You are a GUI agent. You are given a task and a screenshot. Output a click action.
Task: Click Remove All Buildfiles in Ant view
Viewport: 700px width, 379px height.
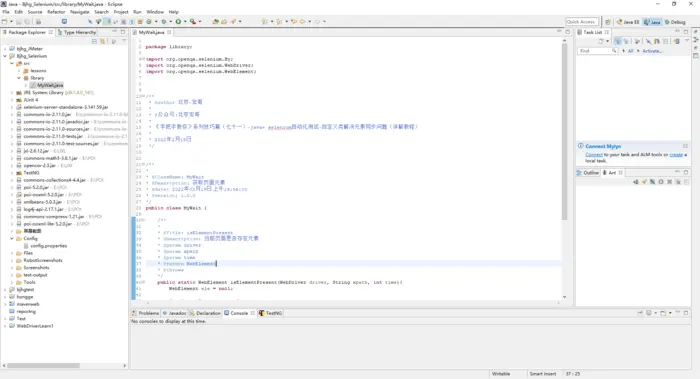coord(679,182)
